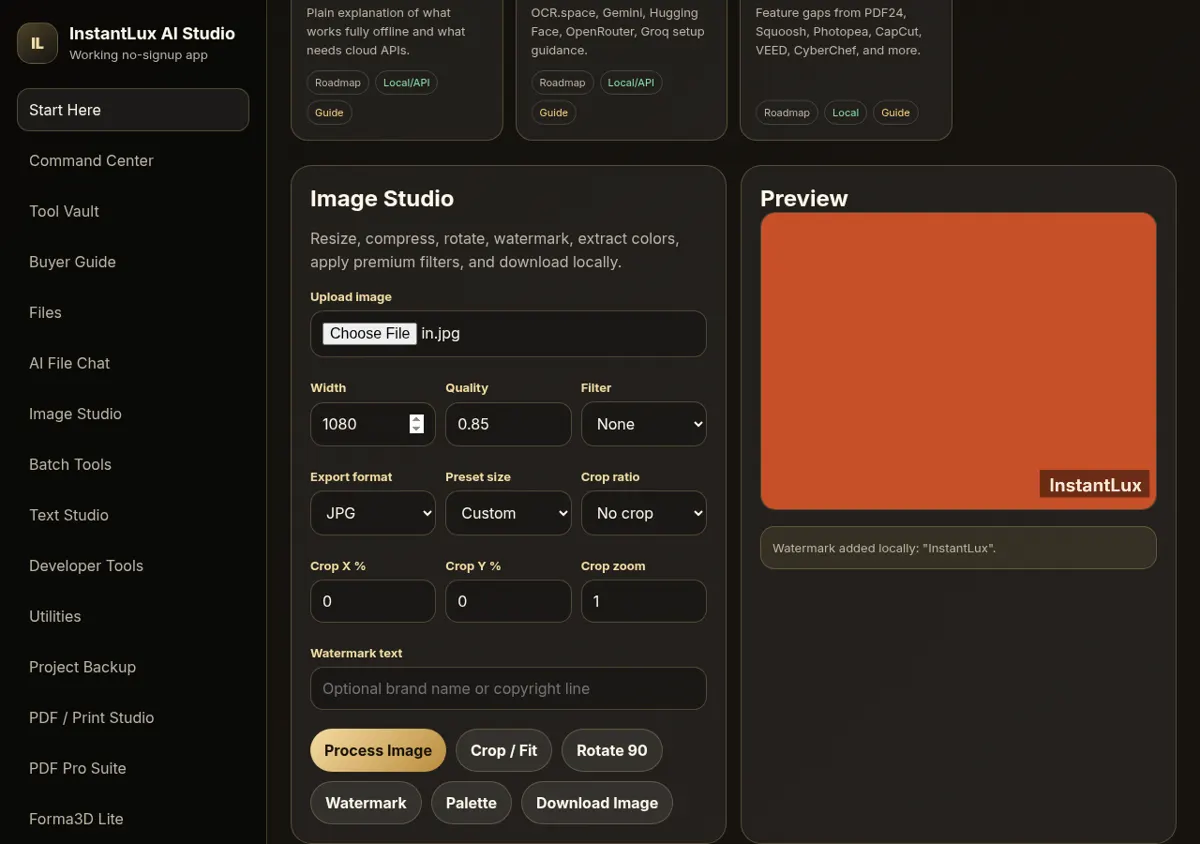Open Start Here in sidebar

(133, 110)
